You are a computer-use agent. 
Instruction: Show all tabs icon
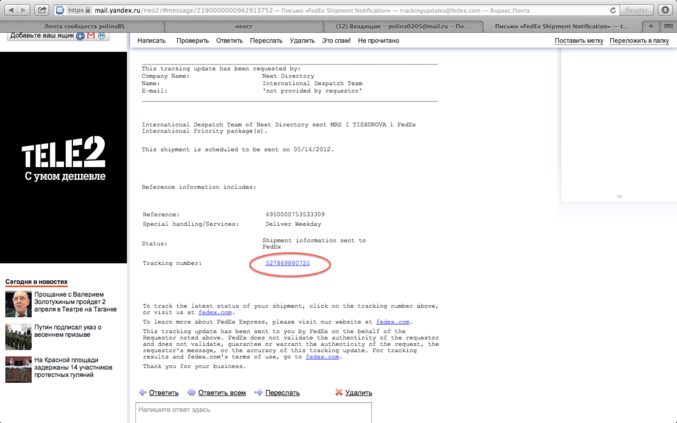tap(668, 26)
